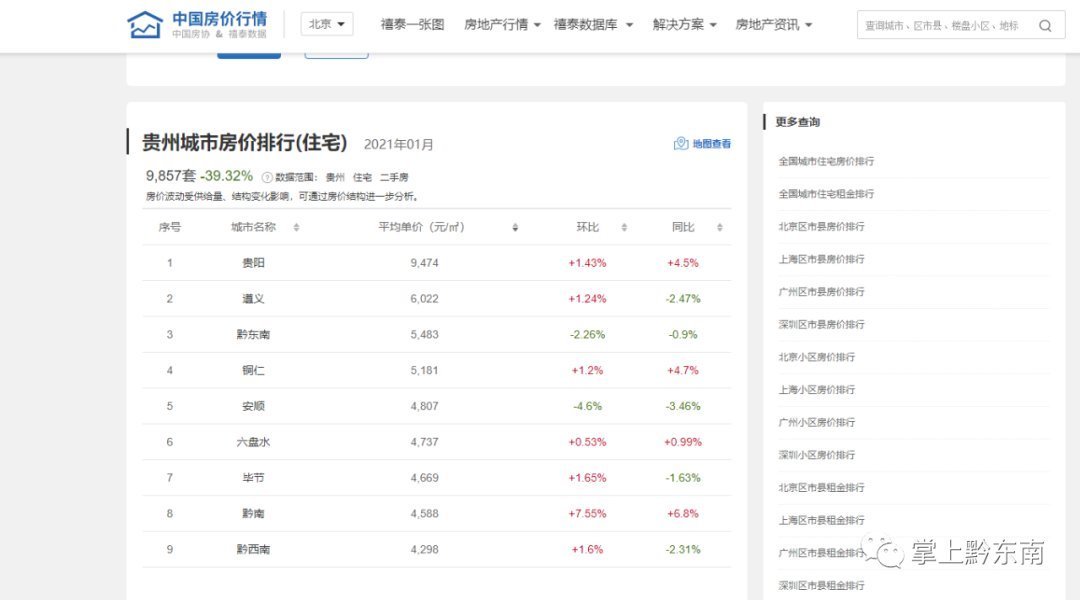The width and height of the screenshot is (1080, 600).
Task: Select city name 黔东南 in the table
Action: [253, 334]
